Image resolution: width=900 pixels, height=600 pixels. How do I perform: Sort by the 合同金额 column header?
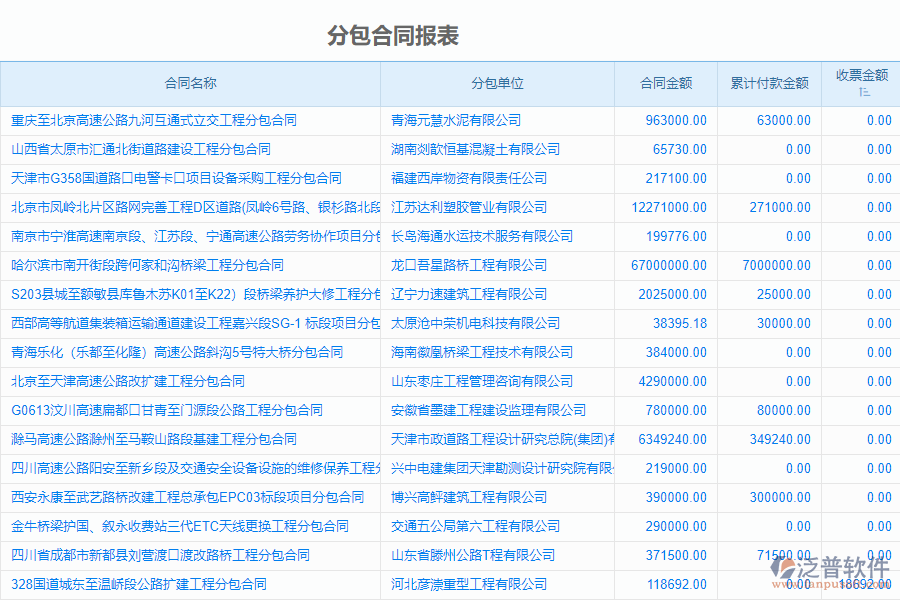pos(664,84)
